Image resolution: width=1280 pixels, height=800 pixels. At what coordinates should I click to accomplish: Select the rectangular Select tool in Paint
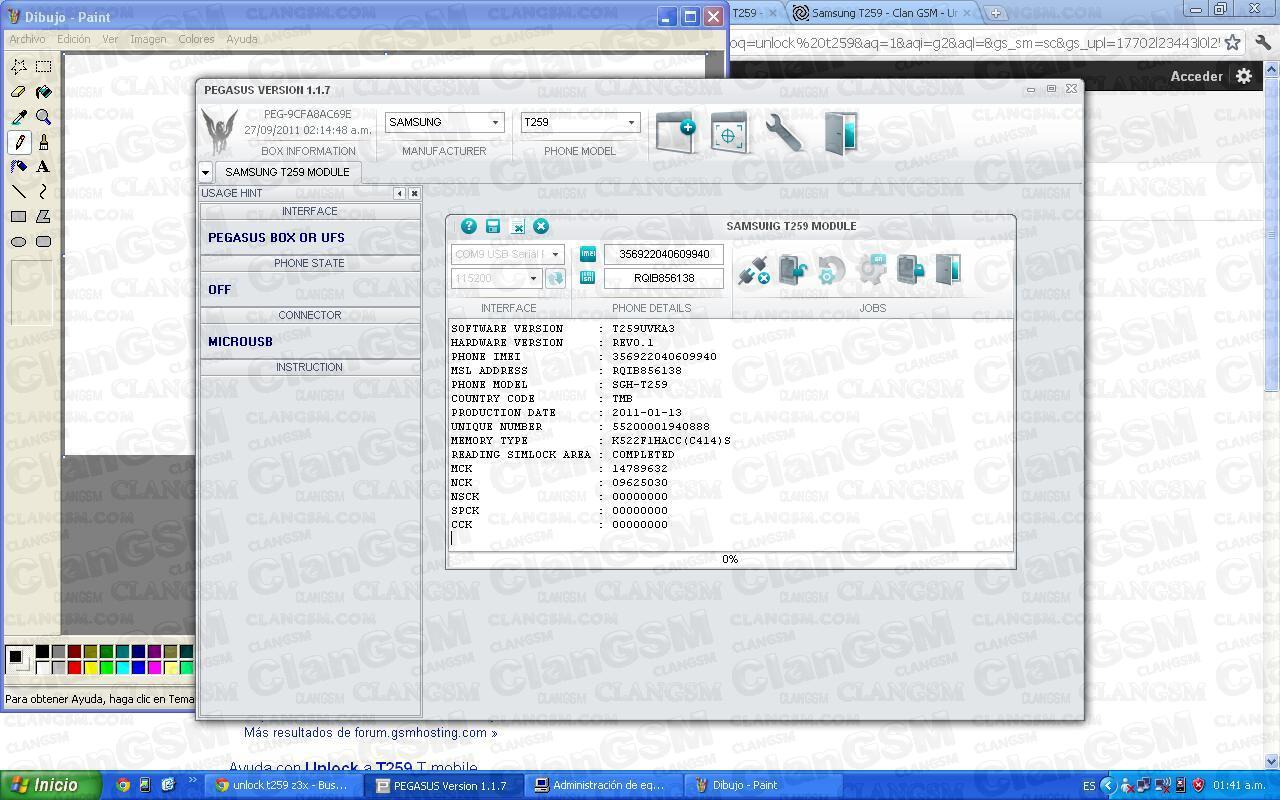click(44, 67)
